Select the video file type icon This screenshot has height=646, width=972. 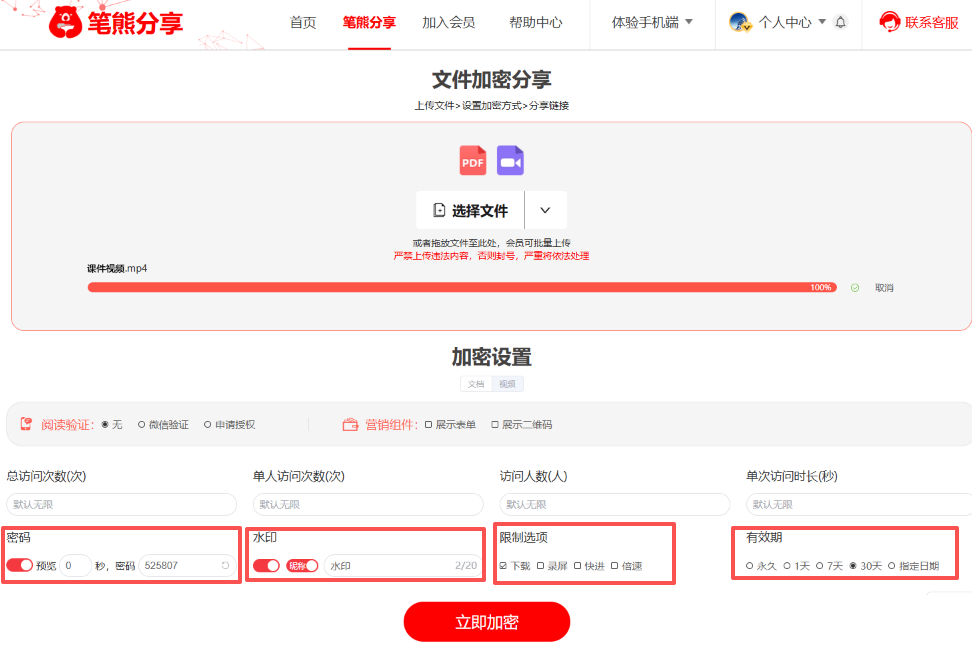[x=510, y=160]
